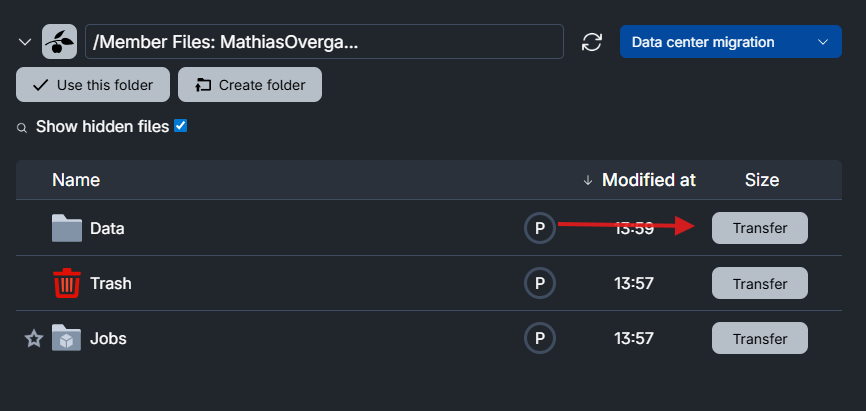866x411 pixels.
Task: Open the Data center migration dropdown
Action: click(731, 42)
